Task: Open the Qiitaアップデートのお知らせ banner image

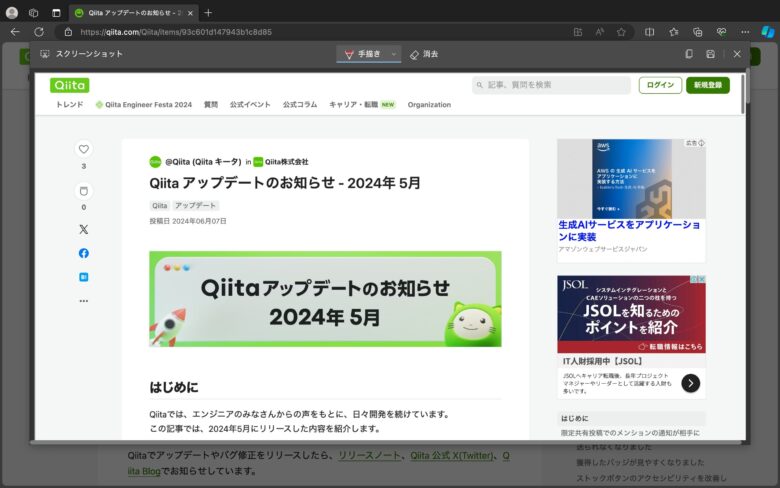Action: pos(325,299)
